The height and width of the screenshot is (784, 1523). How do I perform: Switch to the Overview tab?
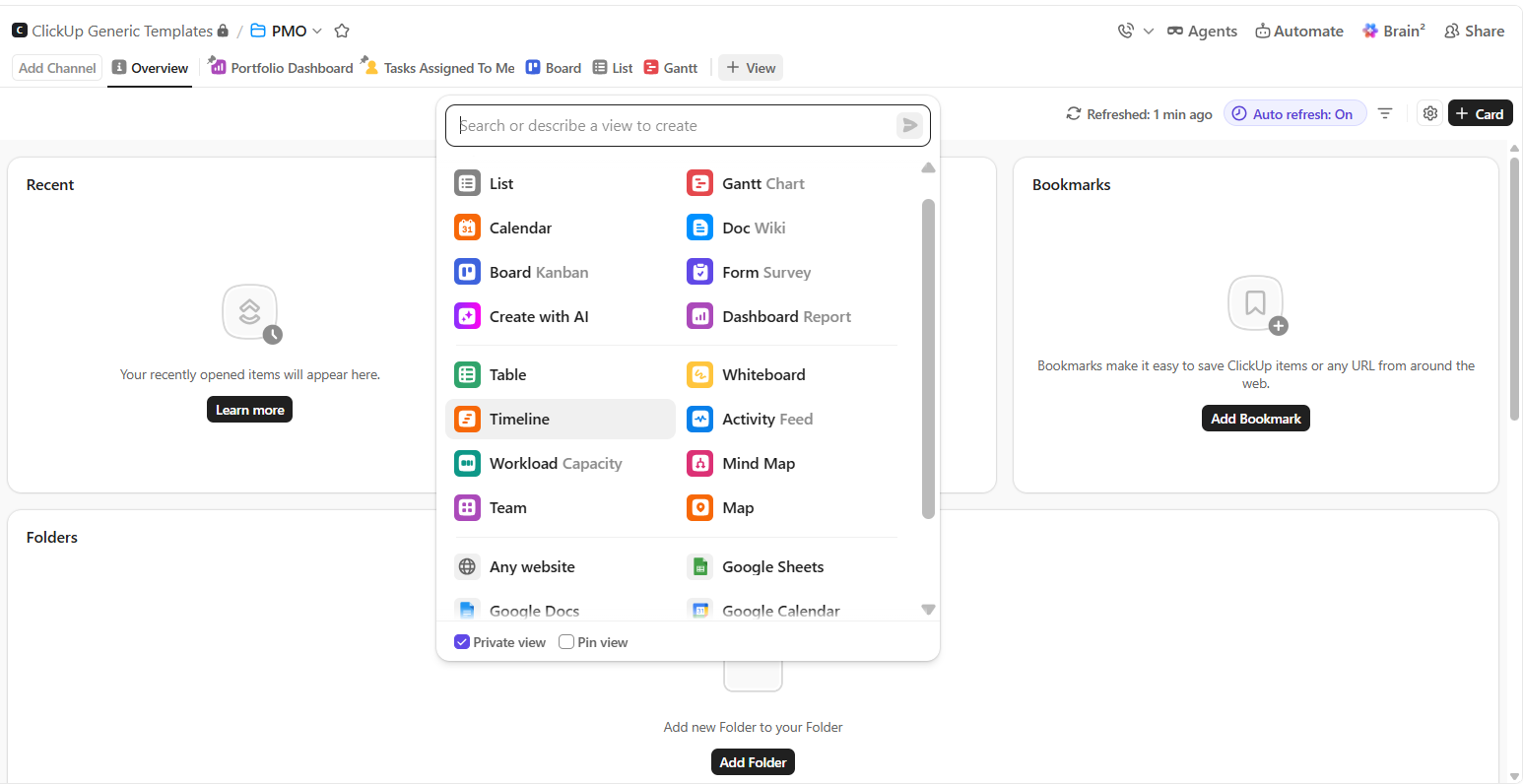[x=150, y=68]
